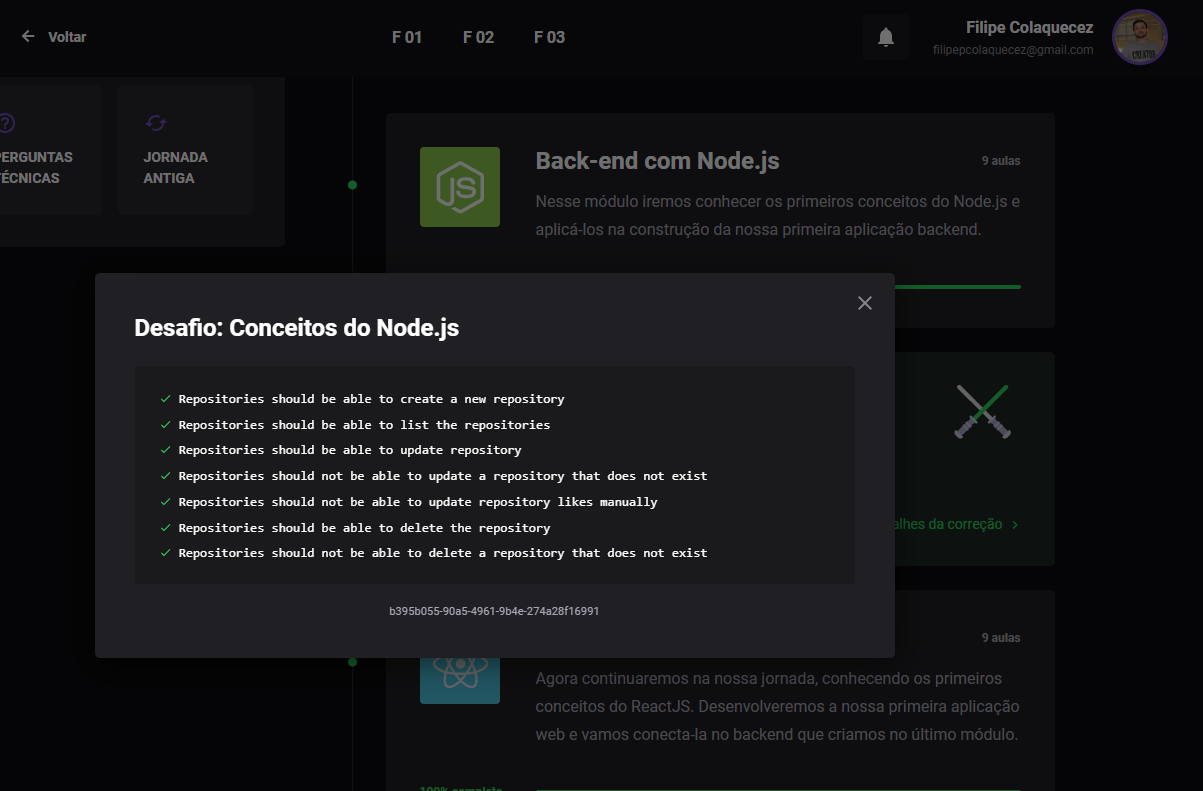The height and width of the screenshot is (791, 1203).
Task: Click timeline dot beside the Node.js module
Action: (x=352, y=185)
